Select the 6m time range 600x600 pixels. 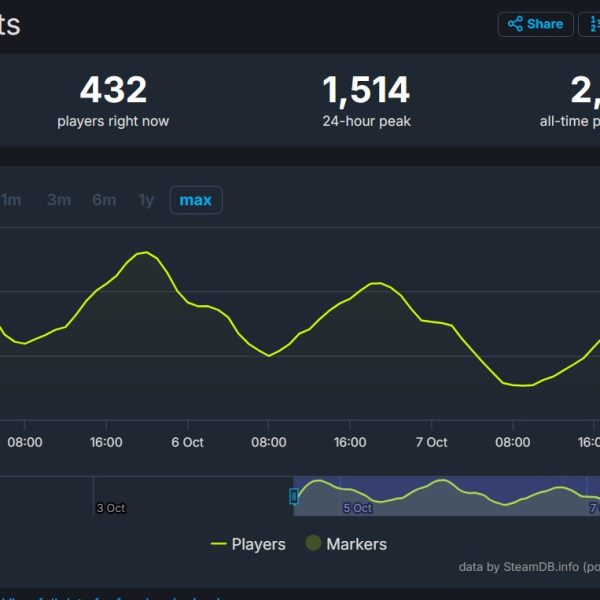pos(104,200)
